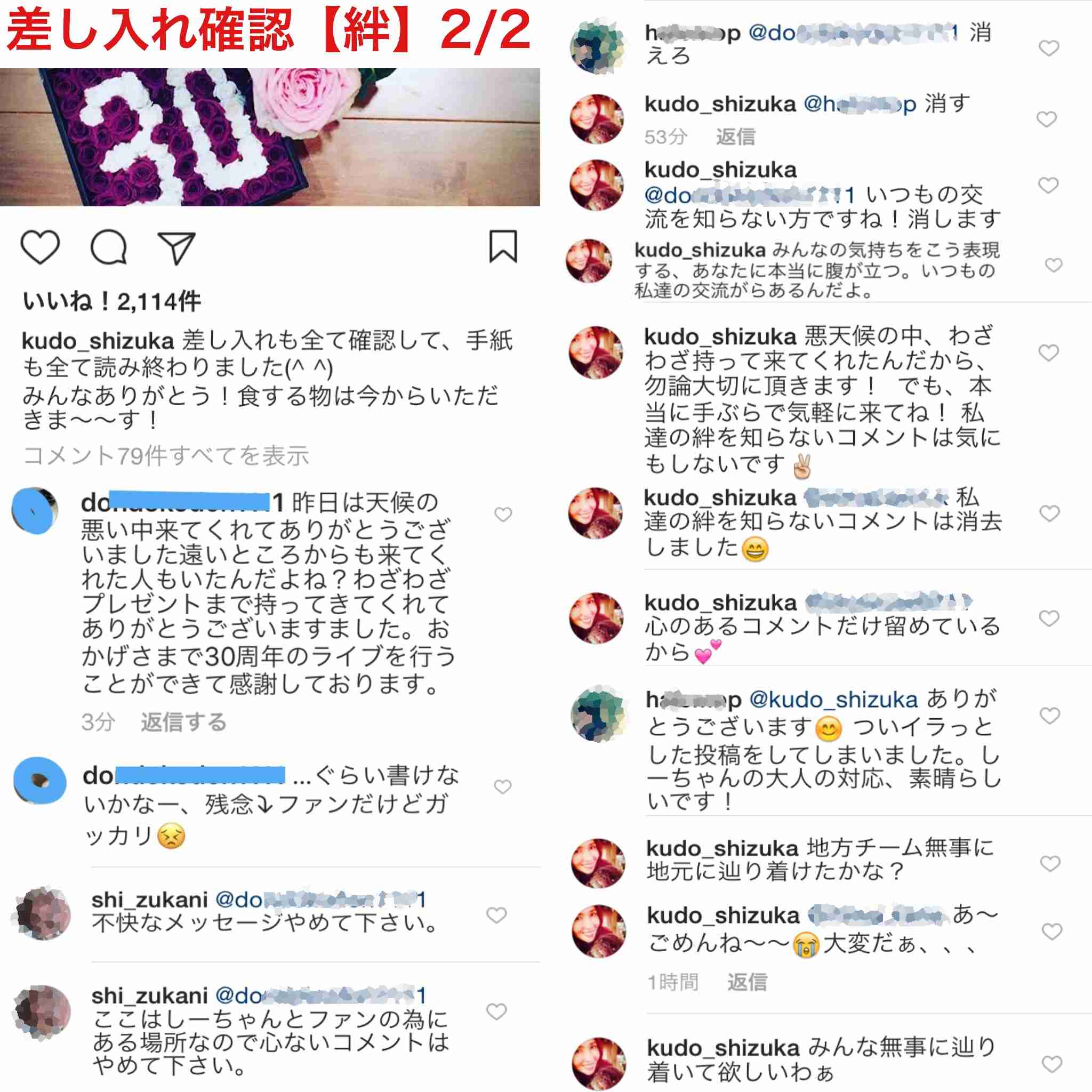The width and height of the screenshot is (1092, 1092).
Task: Like the 不快なメッセージやめて下さい comment
Action: coord(496,914)
